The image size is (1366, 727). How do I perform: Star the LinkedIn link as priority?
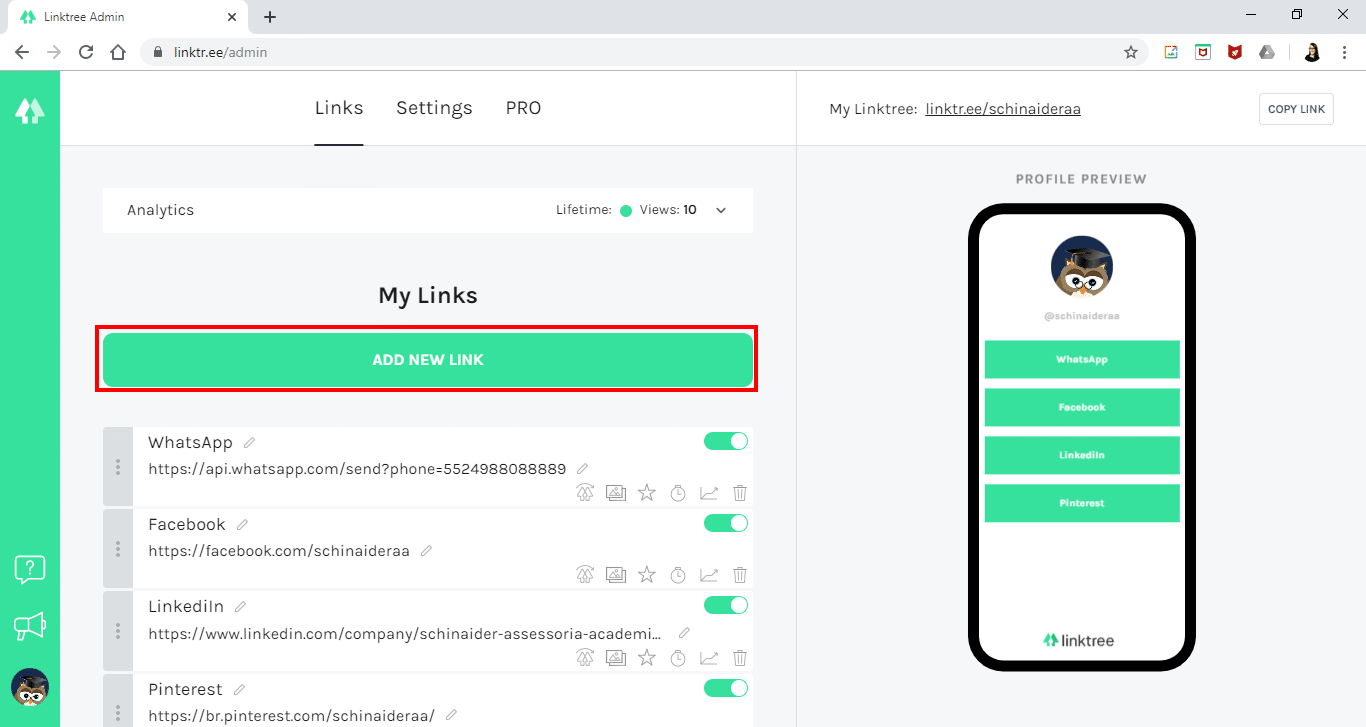647,657
